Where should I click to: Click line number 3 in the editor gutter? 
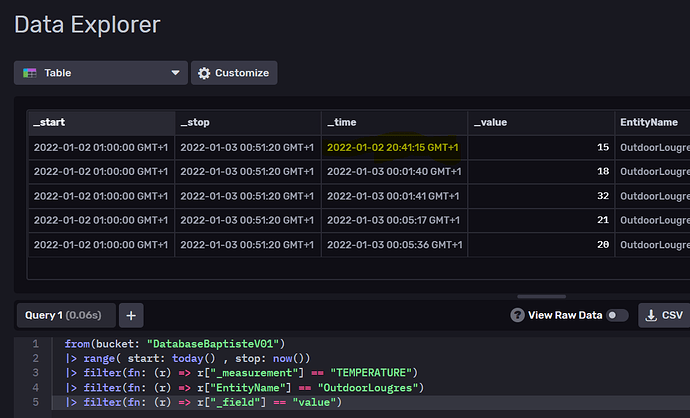pyautogui.click(x=36, y=373)
